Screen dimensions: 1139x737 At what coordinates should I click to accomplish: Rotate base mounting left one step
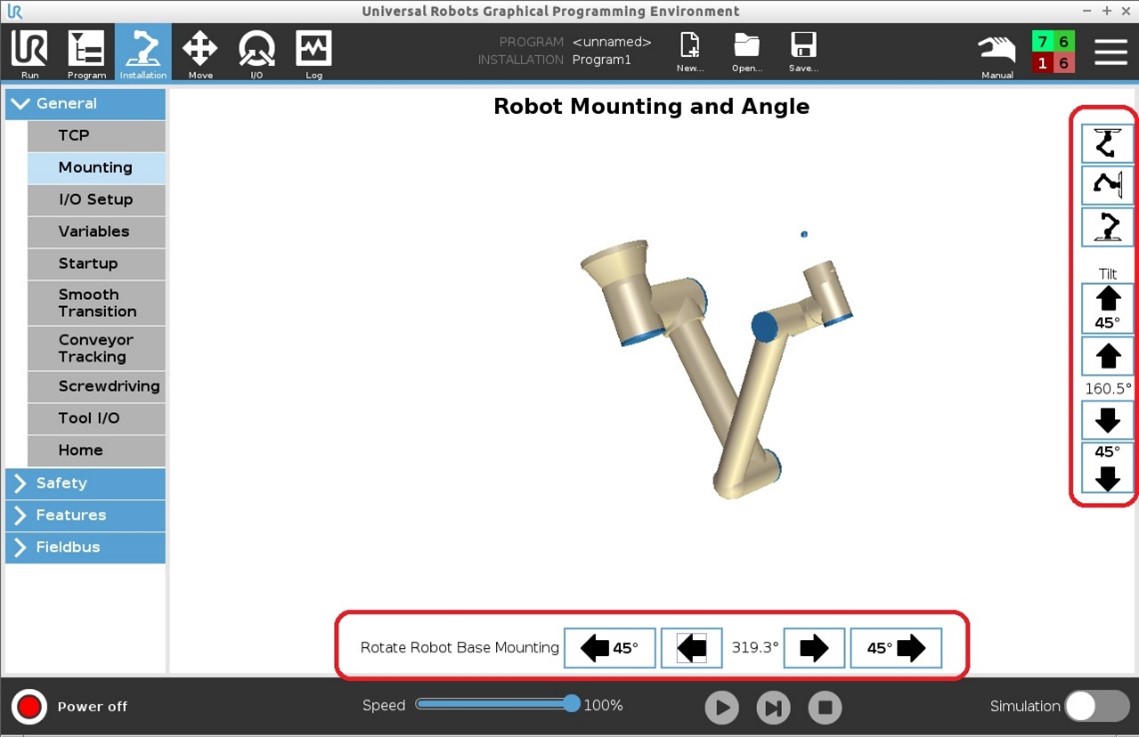click(x=692, y=648)
